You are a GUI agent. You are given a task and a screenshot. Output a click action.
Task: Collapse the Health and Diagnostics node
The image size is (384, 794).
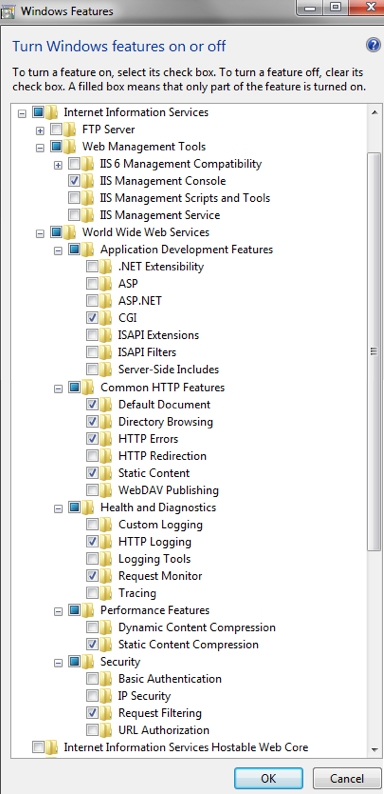pos(58,508)
